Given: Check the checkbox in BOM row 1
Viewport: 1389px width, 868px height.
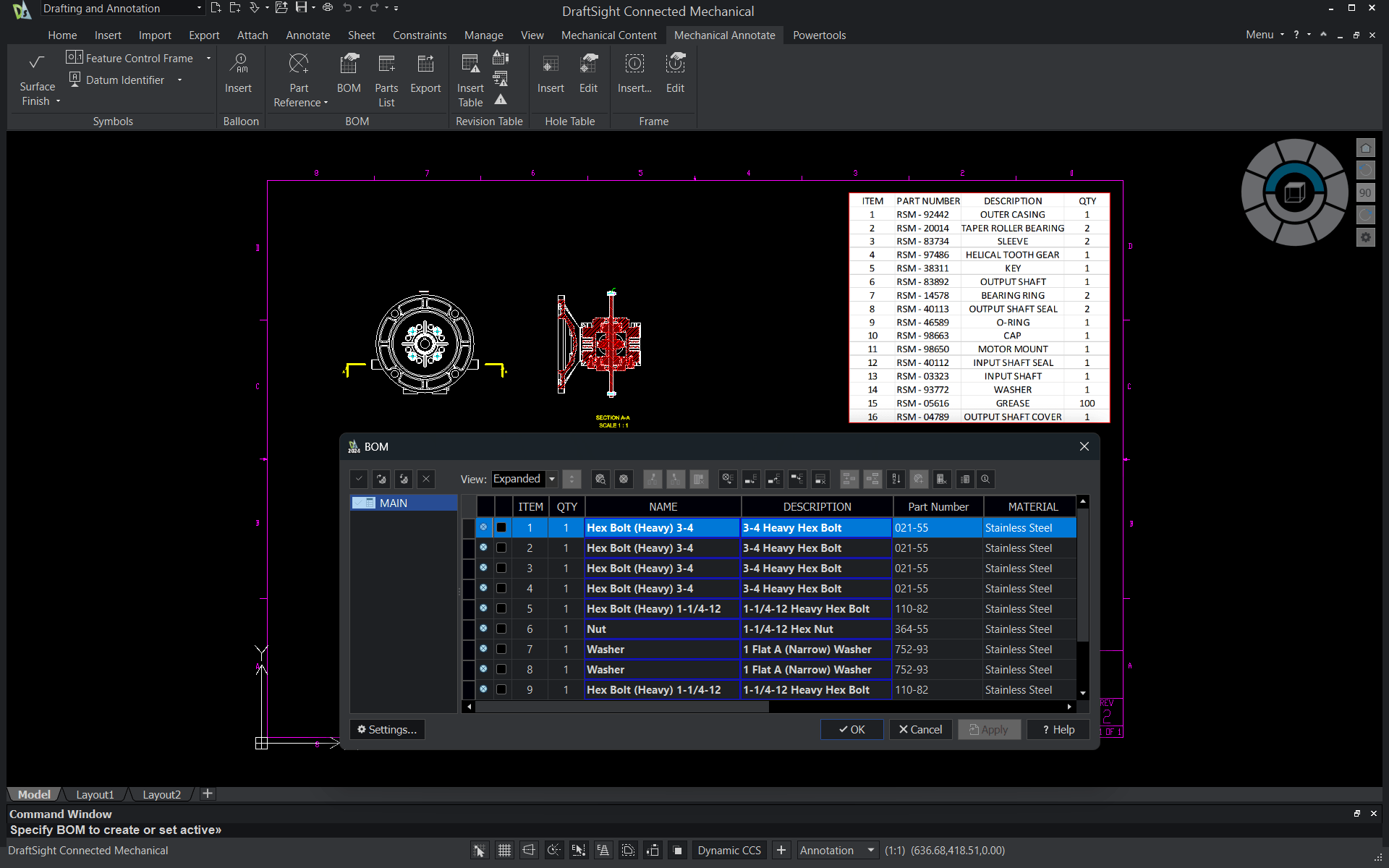Looking at the screenshot, I should click(x=501, y=528).
